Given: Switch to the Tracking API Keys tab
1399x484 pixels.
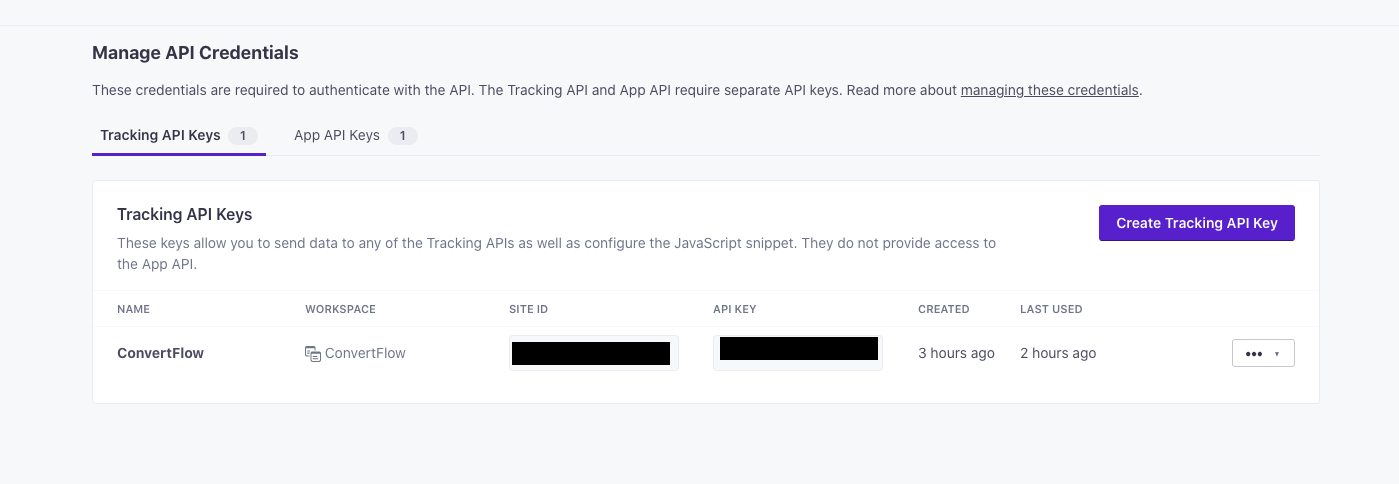Looking at the screenshot, I should tap(179, 136).
